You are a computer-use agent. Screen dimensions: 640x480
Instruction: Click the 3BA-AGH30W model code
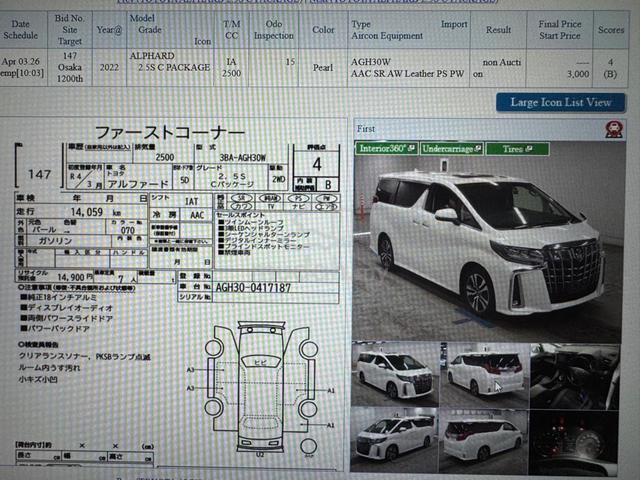pos(242,158)
